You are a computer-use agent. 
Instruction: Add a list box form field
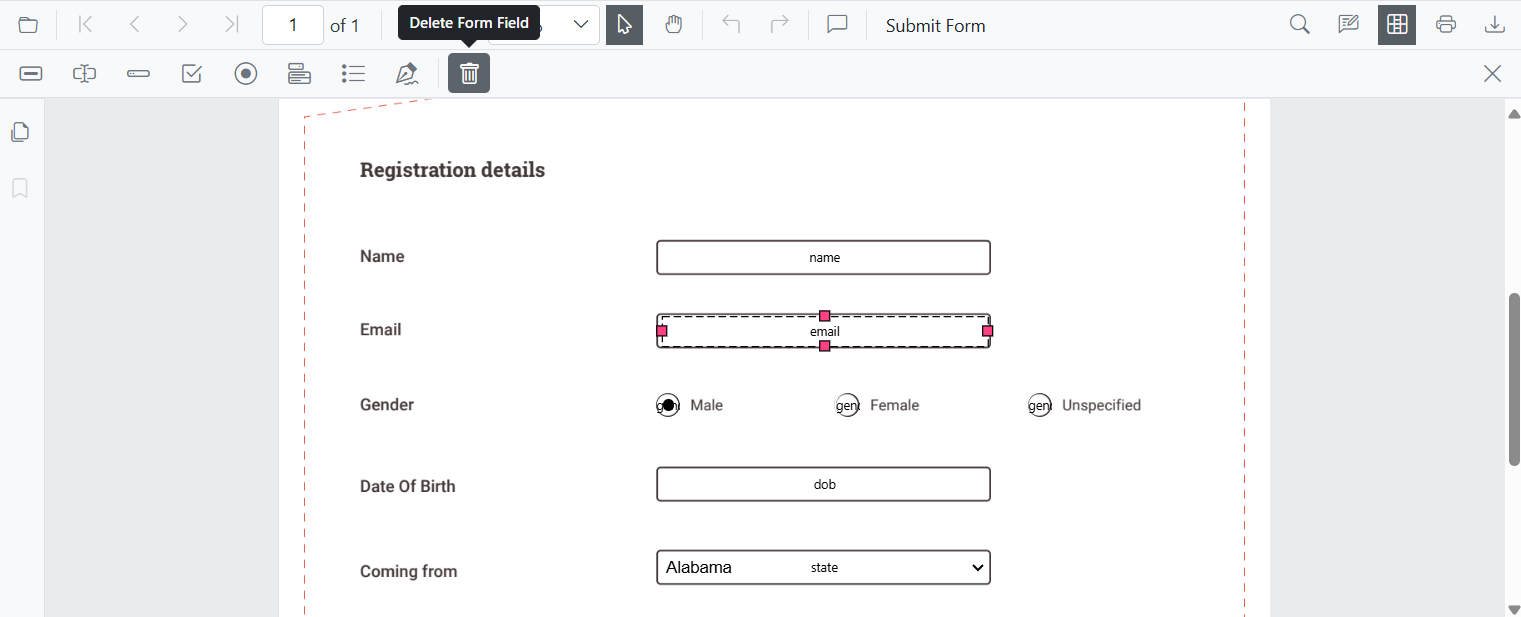coord(353,73)
